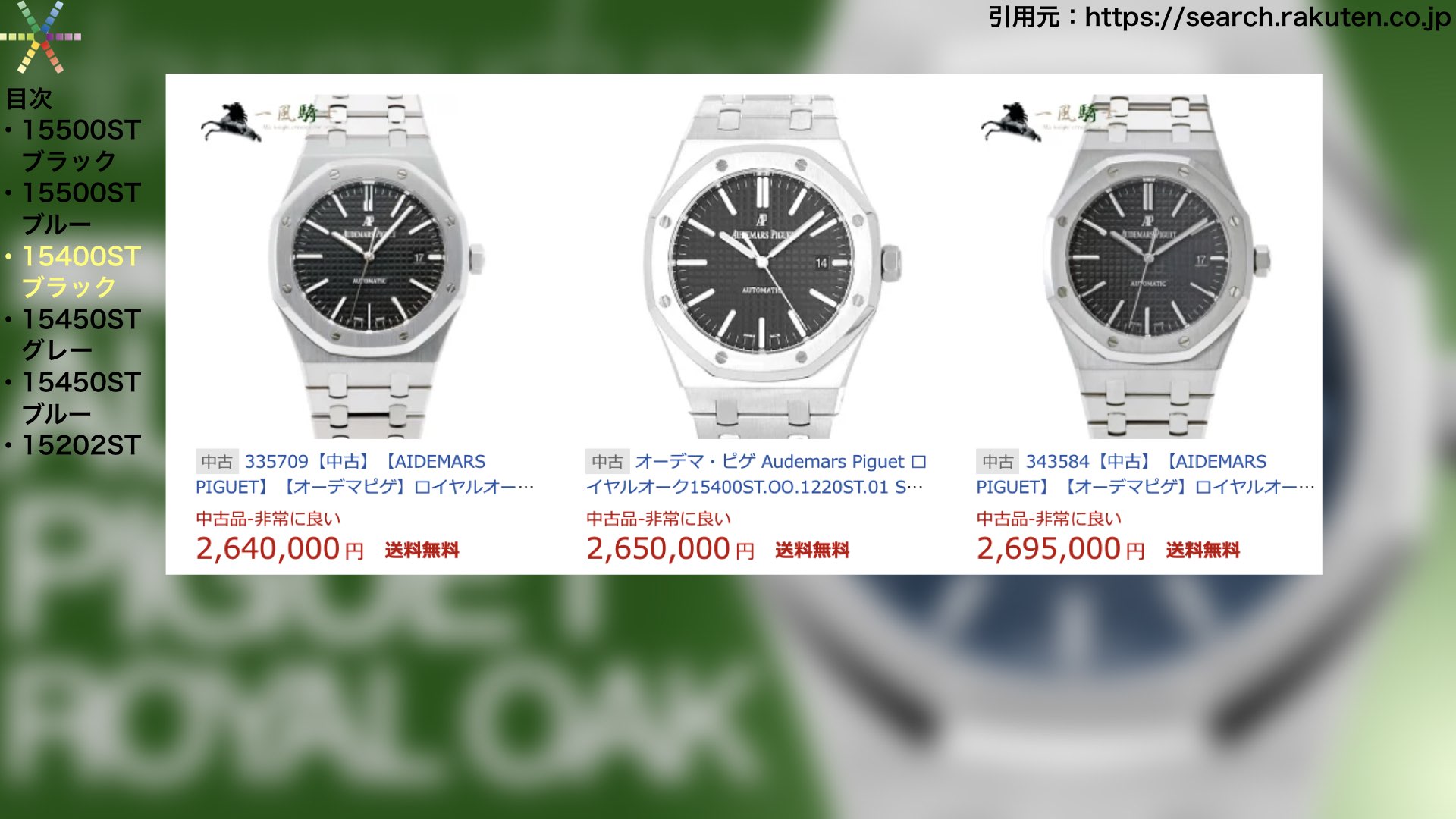Open listing オーデマ・ピゲ Audemars Piguet 15400ST
This screenshot has width=1456, height=819.
pyautogui.click(x=757, y=474)
